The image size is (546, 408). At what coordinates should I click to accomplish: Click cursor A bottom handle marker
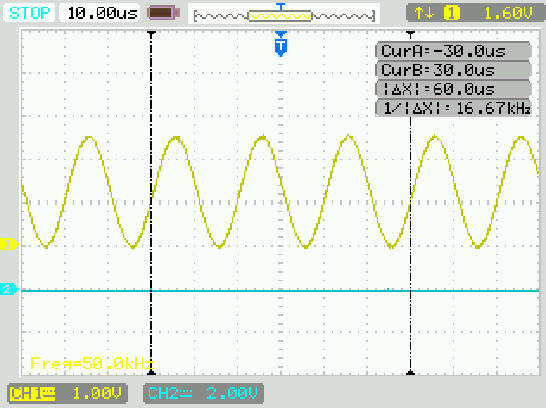pyautogui.click(x=151, y=372)
